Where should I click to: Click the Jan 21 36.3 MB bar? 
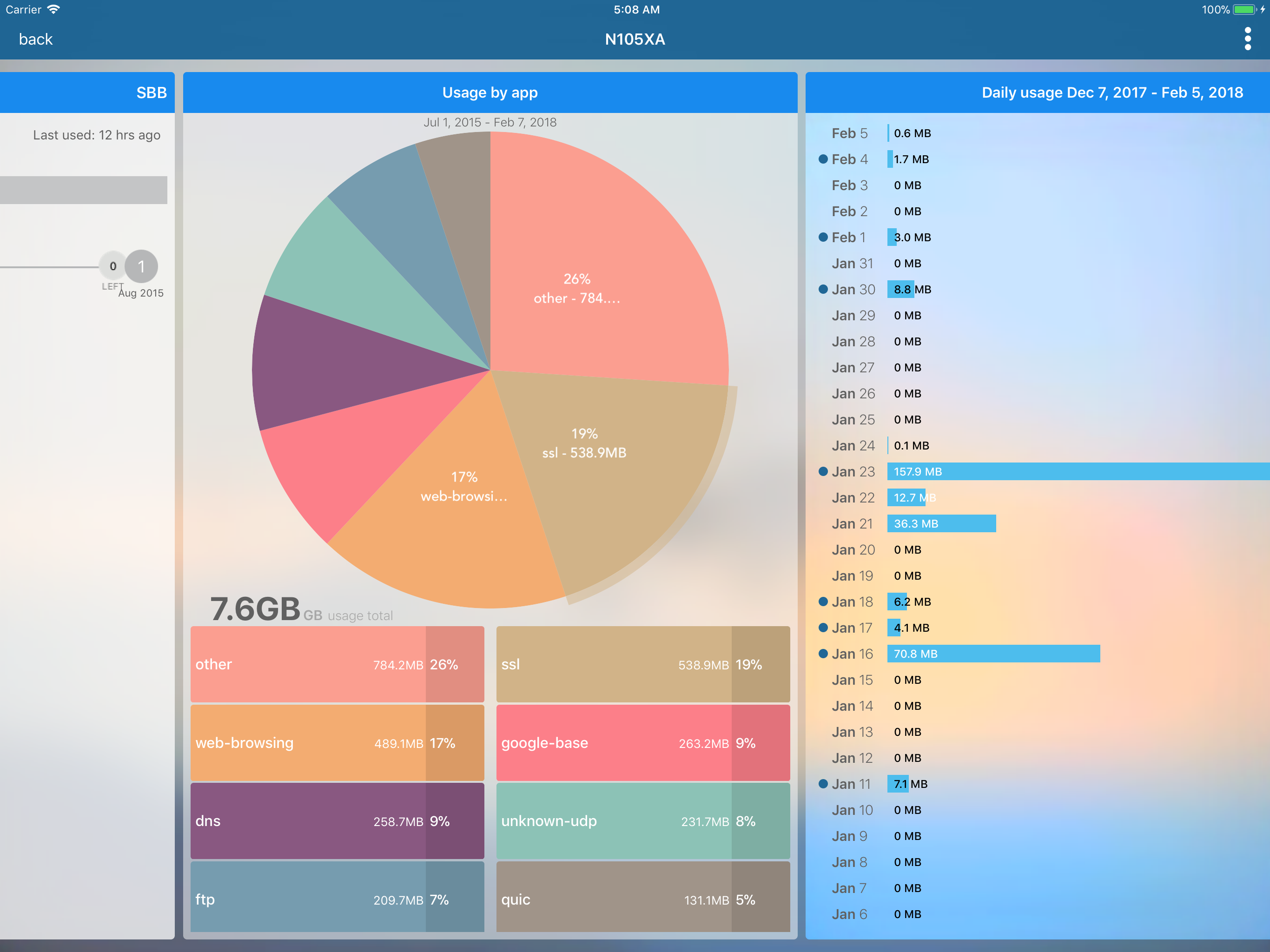click(942, 524)
